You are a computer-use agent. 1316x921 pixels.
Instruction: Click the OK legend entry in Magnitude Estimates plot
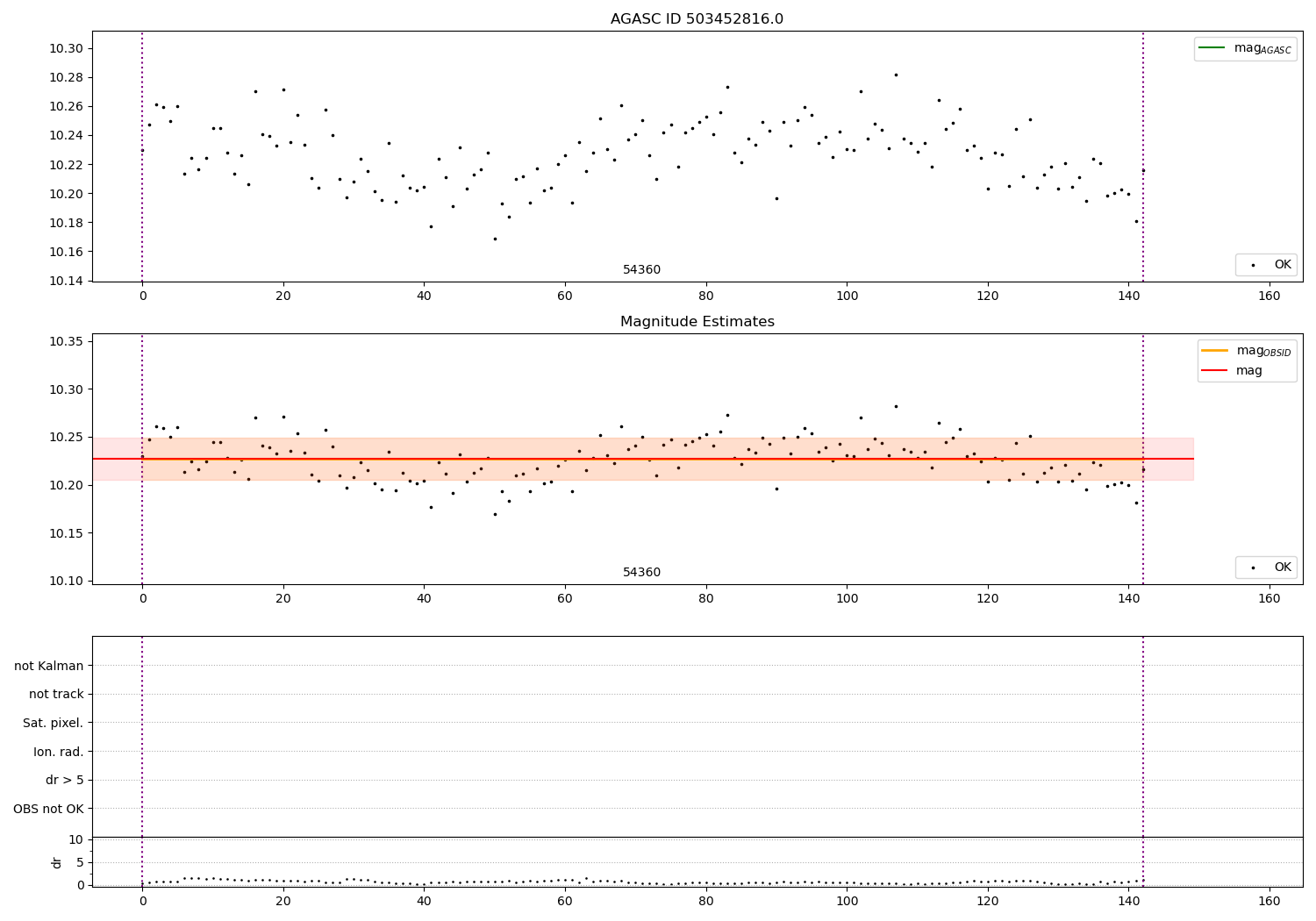click(1266, 568)
